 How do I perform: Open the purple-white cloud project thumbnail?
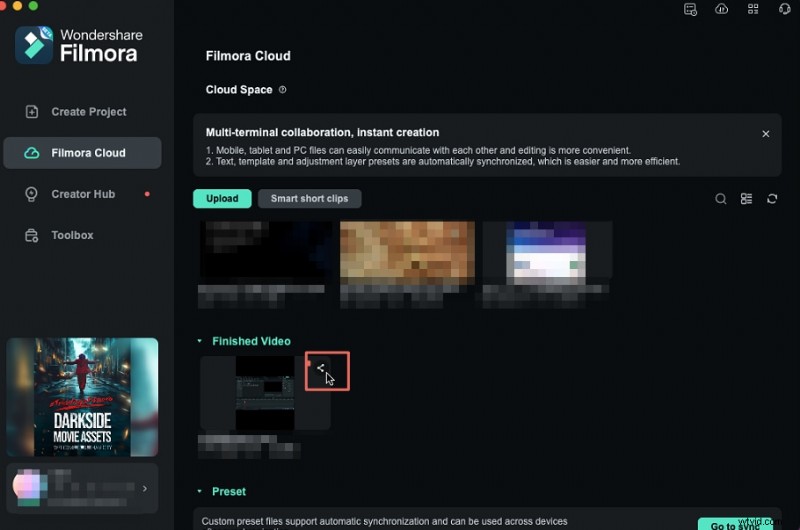(x=547, y=252)
